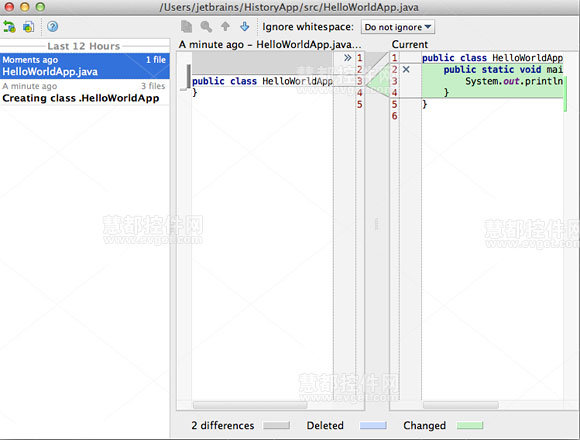Click the 'A minute ago – HelloWorldApp.java' pane title
The image size is (580, 440).
(x=270, y=44)
